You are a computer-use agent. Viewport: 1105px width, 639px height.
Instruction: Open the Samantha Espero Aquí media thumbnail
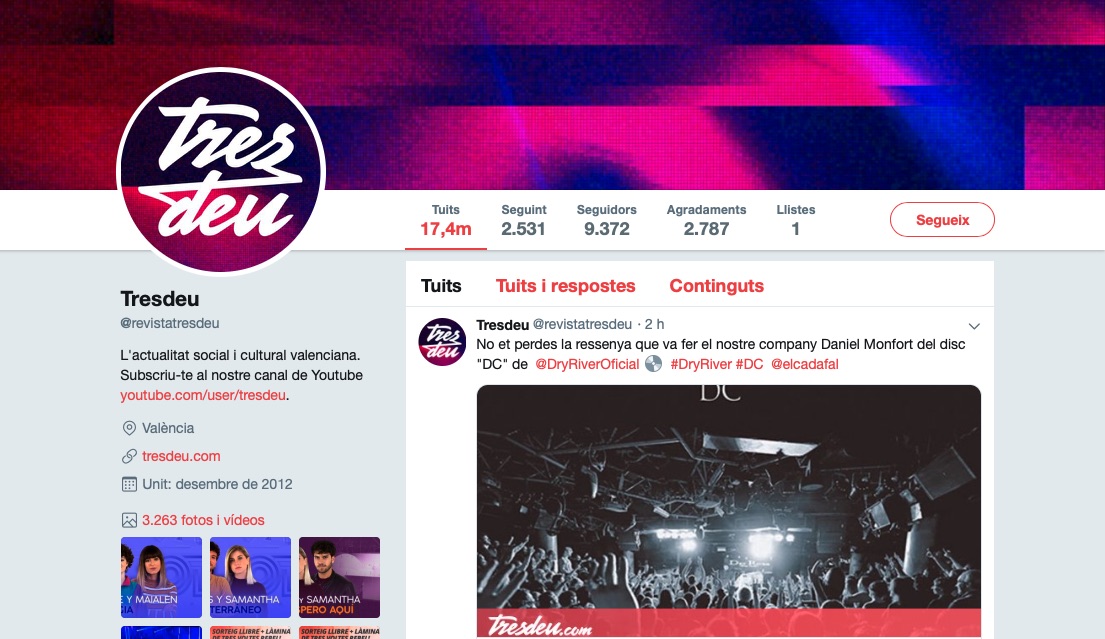point(339,578)
